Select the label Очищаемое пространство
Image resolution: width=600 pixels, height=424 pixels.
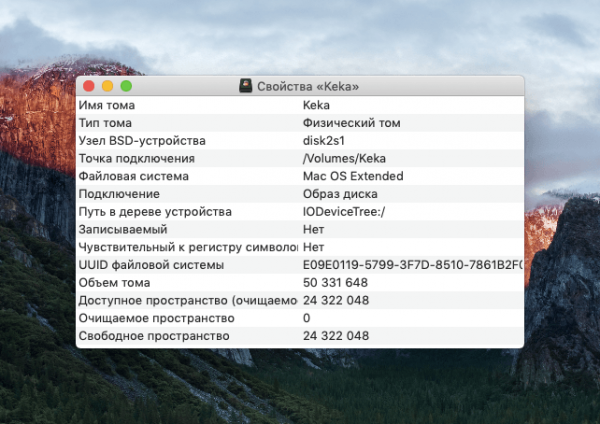coord(157,318)
